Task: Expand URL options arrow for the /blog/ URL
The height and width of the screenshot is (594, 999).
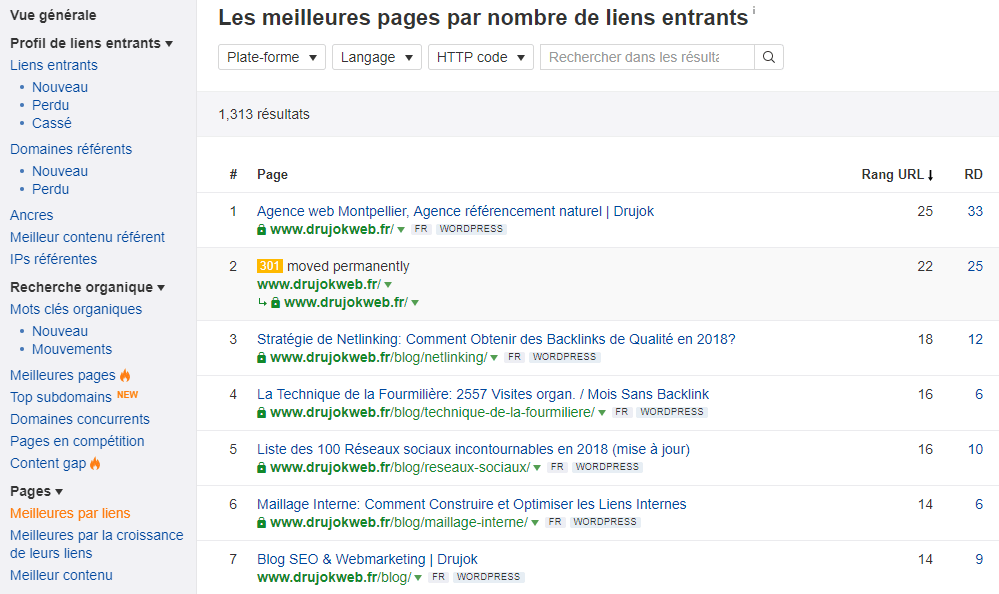Action: (418, 578)
